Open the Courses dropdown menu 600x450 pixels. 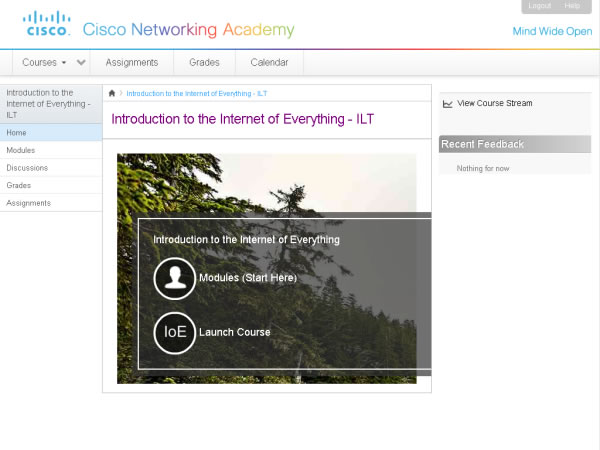45,62
